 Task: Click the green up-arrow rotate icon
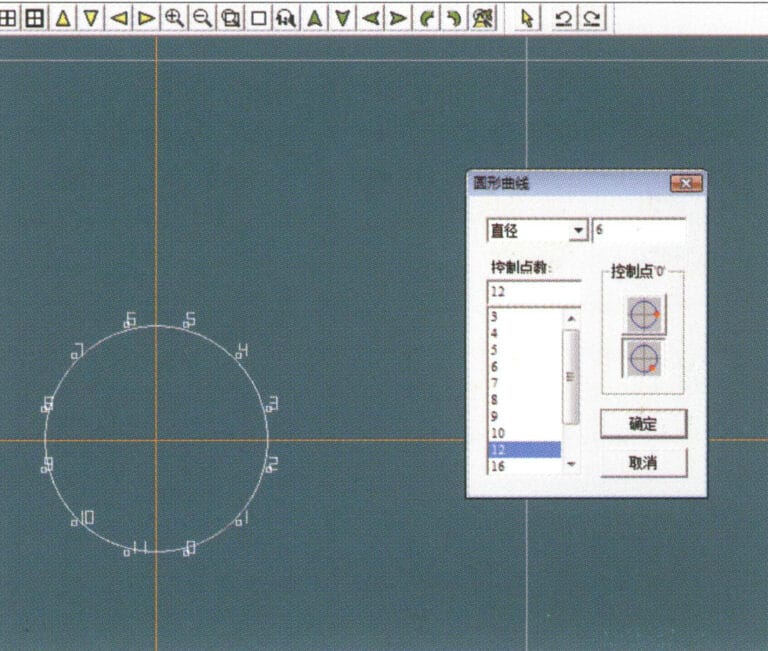click(x=314, y=19)
